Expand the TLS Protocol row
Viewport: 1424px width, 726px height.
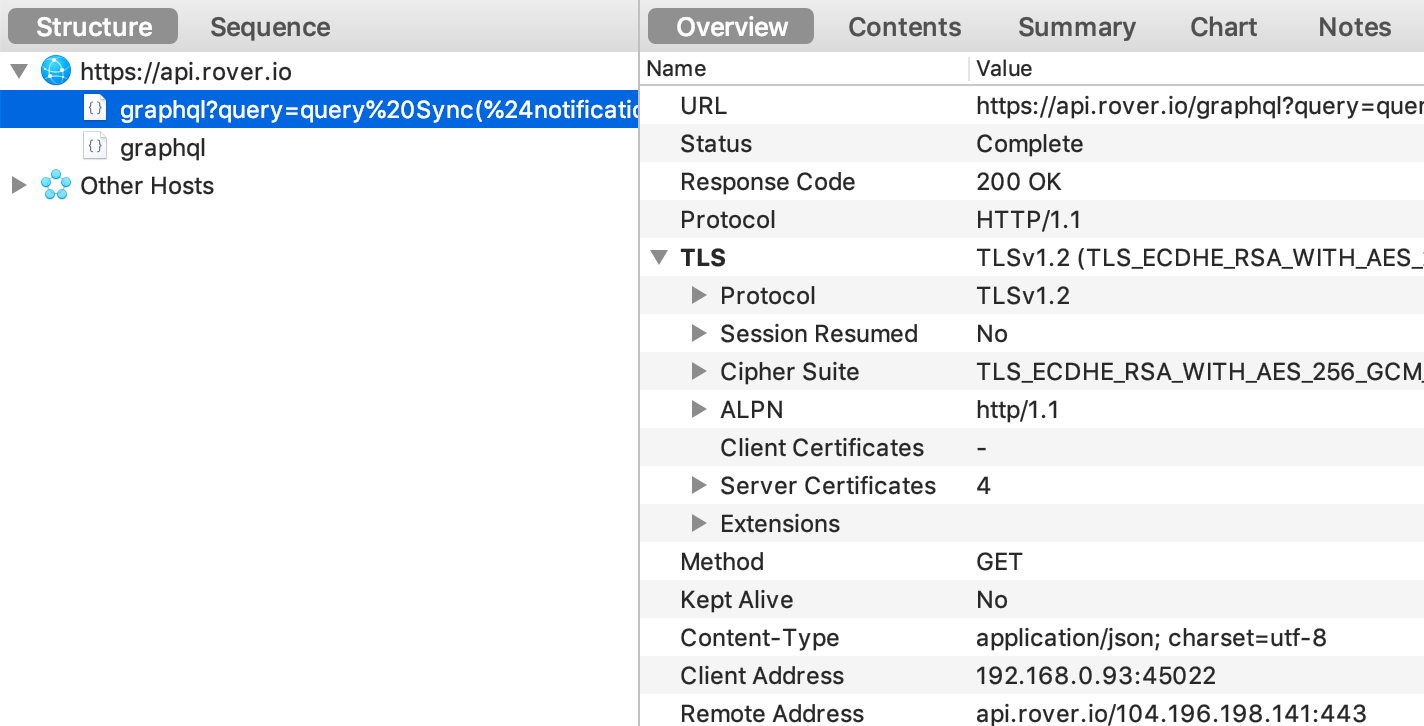699,296
